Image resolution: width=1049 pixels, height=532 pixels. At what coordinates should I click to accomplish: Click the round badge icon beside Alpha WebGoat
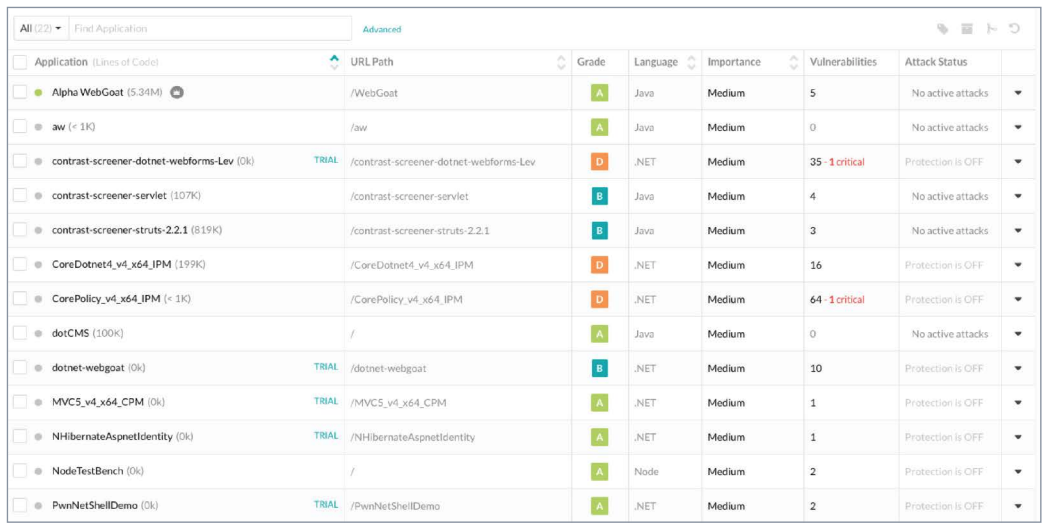pos(176,93)
